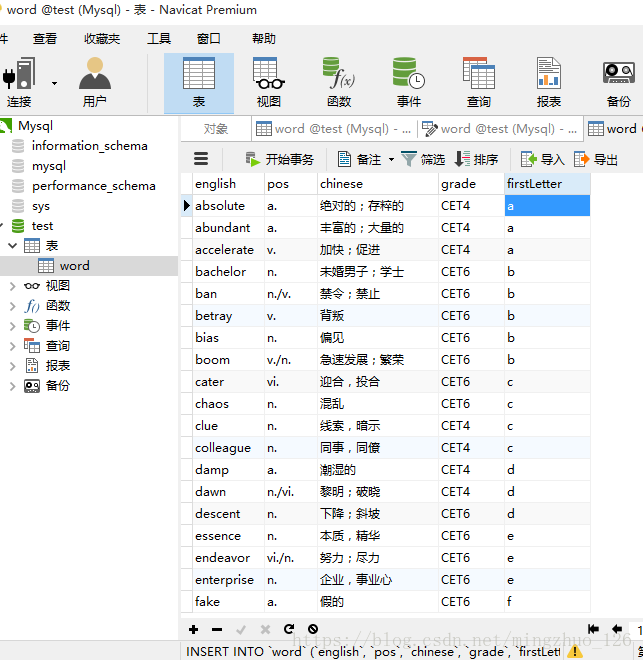Select the test database

(42, 226)
